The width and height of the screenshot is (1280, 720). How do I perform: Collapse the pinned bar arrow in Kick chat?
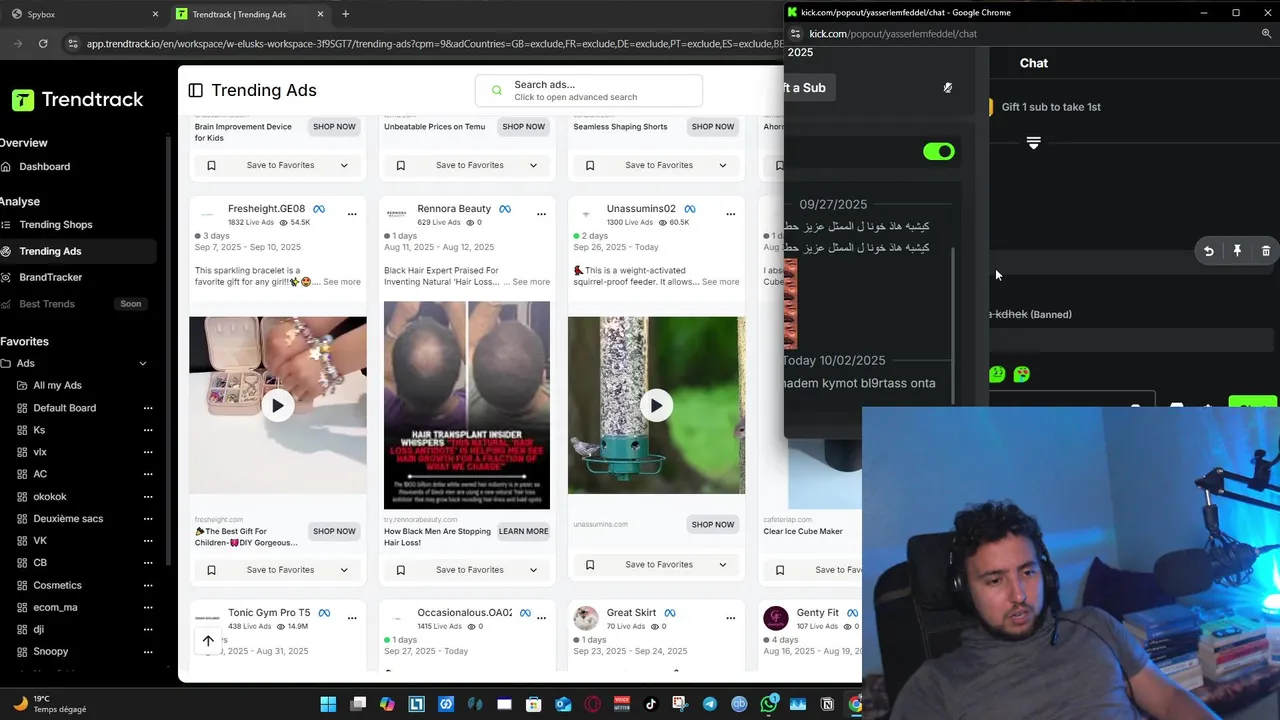(x=1034, y=143)
